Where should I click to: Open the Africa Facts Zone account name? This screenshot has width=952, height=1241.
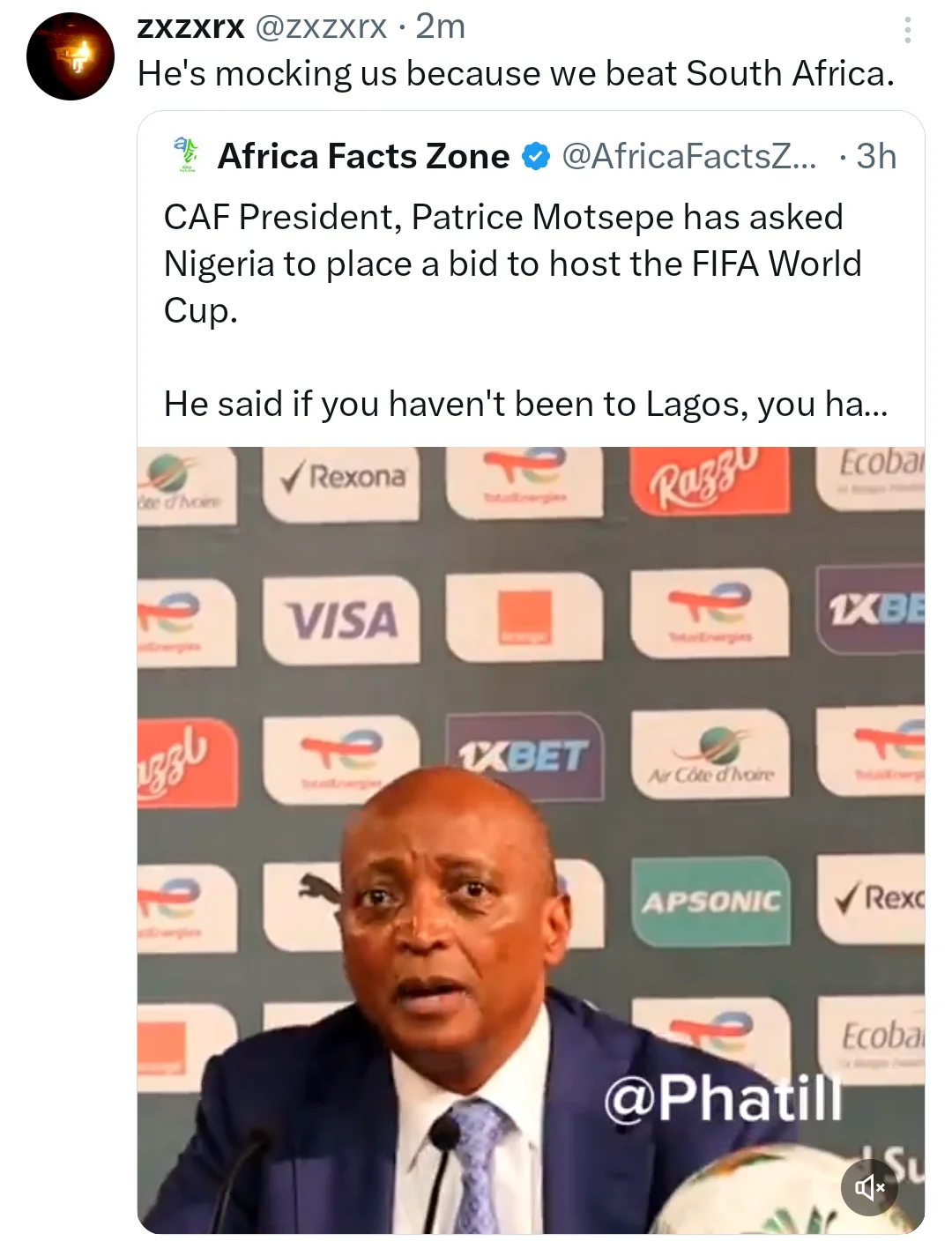[363, 157]
